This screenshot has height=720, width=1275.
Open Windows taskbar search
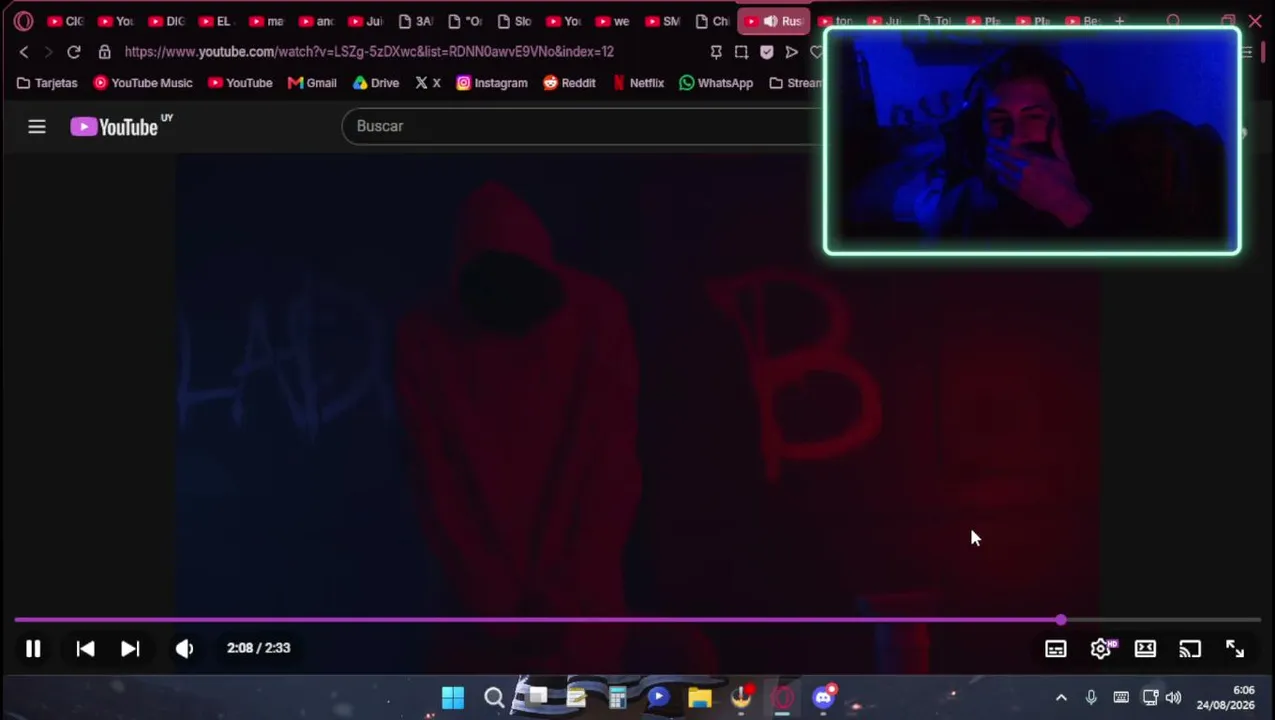coord(494,697)
